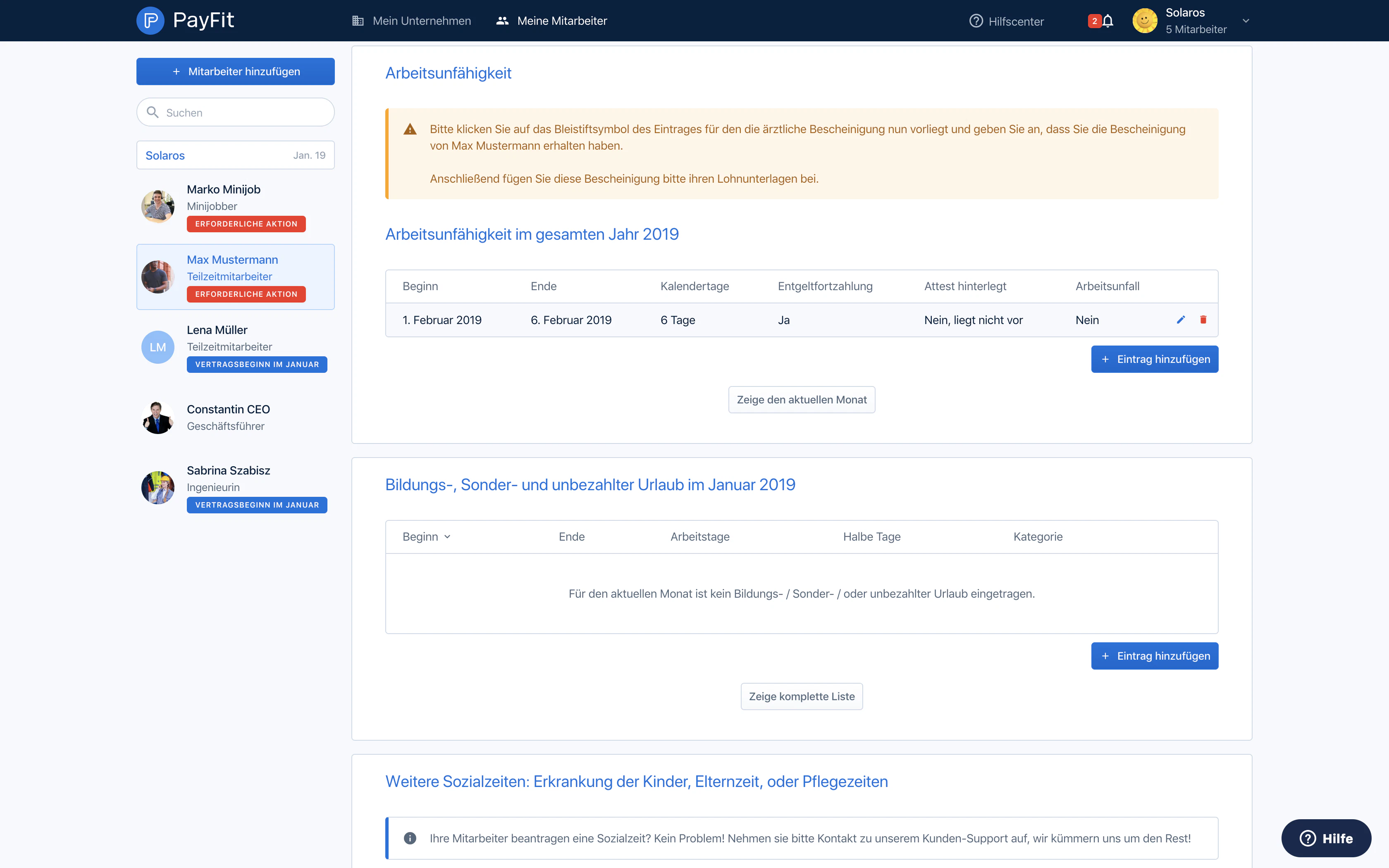Click Mitarbeiter hinzufügen button
1389x868 pixels.
pos(235,71)
